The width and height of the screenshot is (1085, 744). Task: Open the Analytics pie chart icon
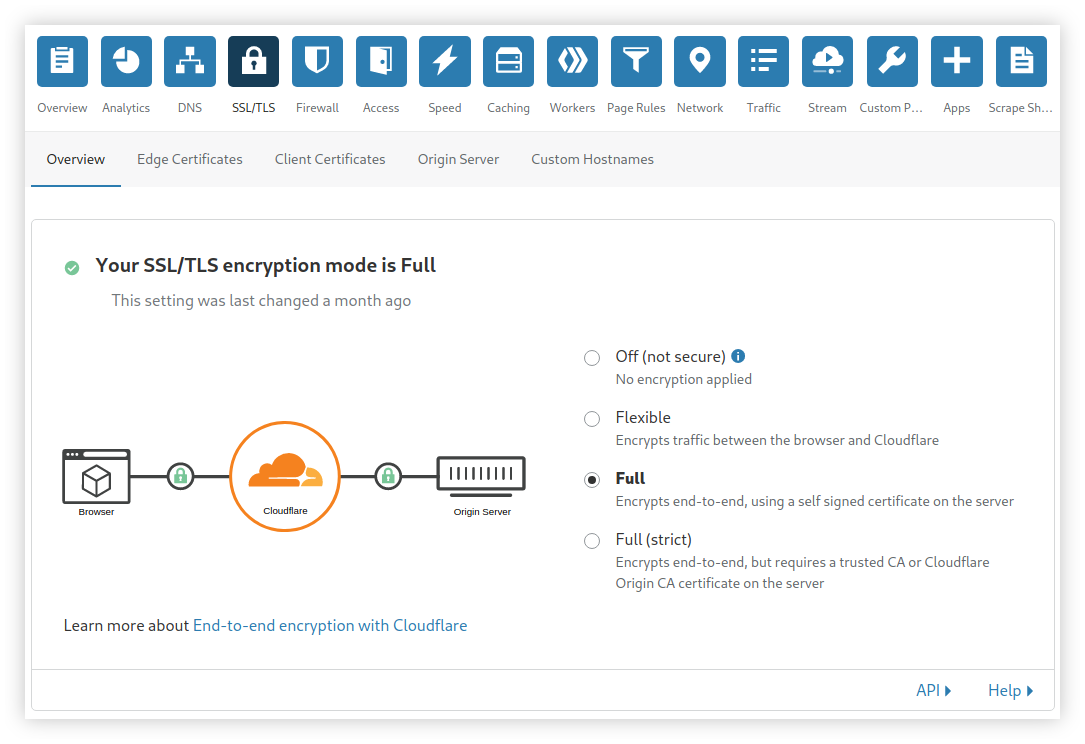coord(126,62)
